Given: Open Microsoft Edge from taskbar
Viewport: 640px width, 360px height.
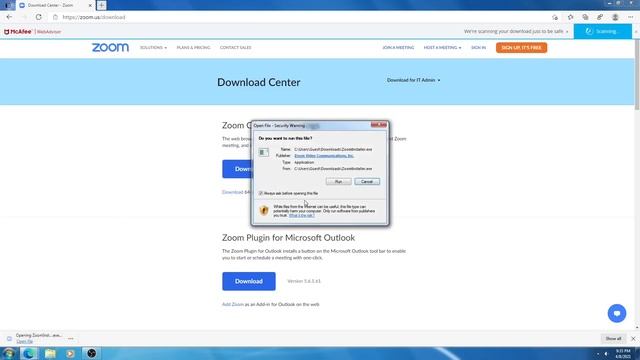Looking at the screenshot, I should (x=29, y=353).
